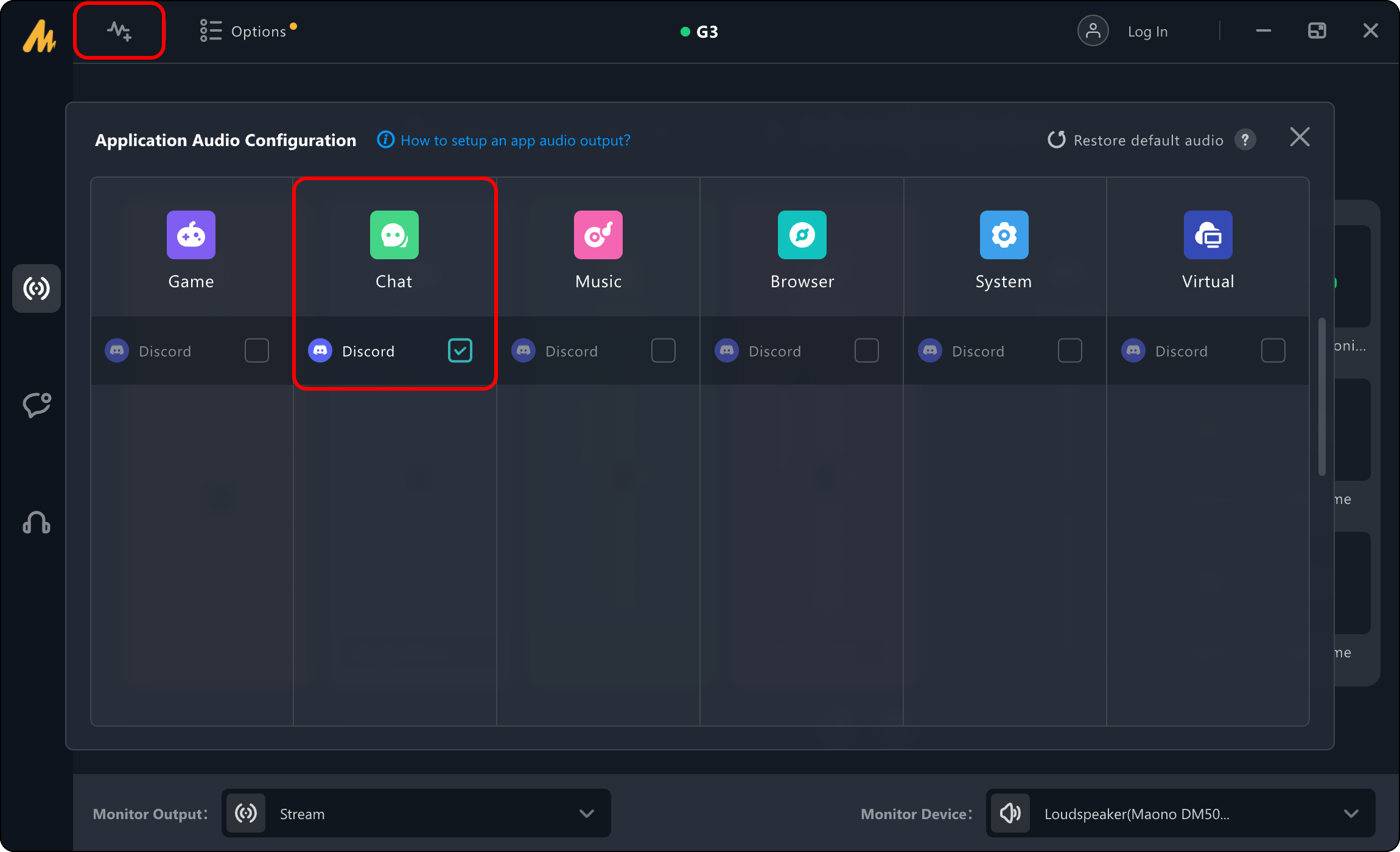Expand the Monitor Device Loudspeaker dropdown
This screenshot has height=852, width=1400.
1181,814
